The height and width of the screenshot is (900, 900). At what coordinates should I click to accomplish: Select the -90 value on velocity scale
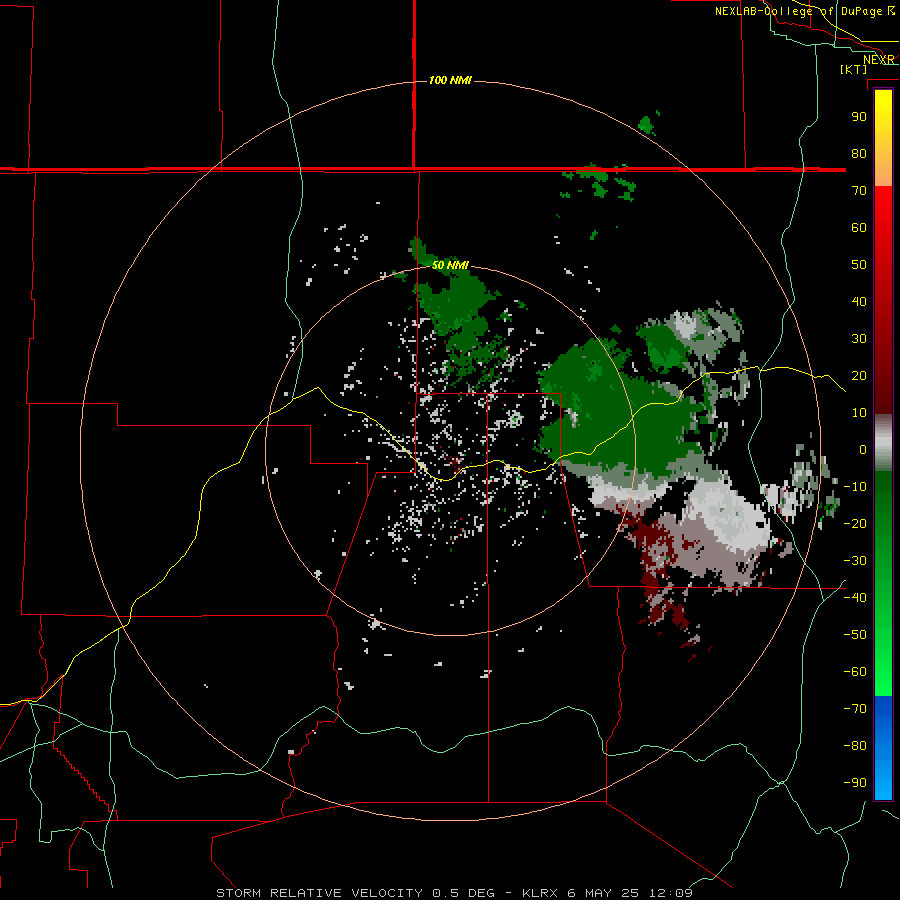[855, 783]
